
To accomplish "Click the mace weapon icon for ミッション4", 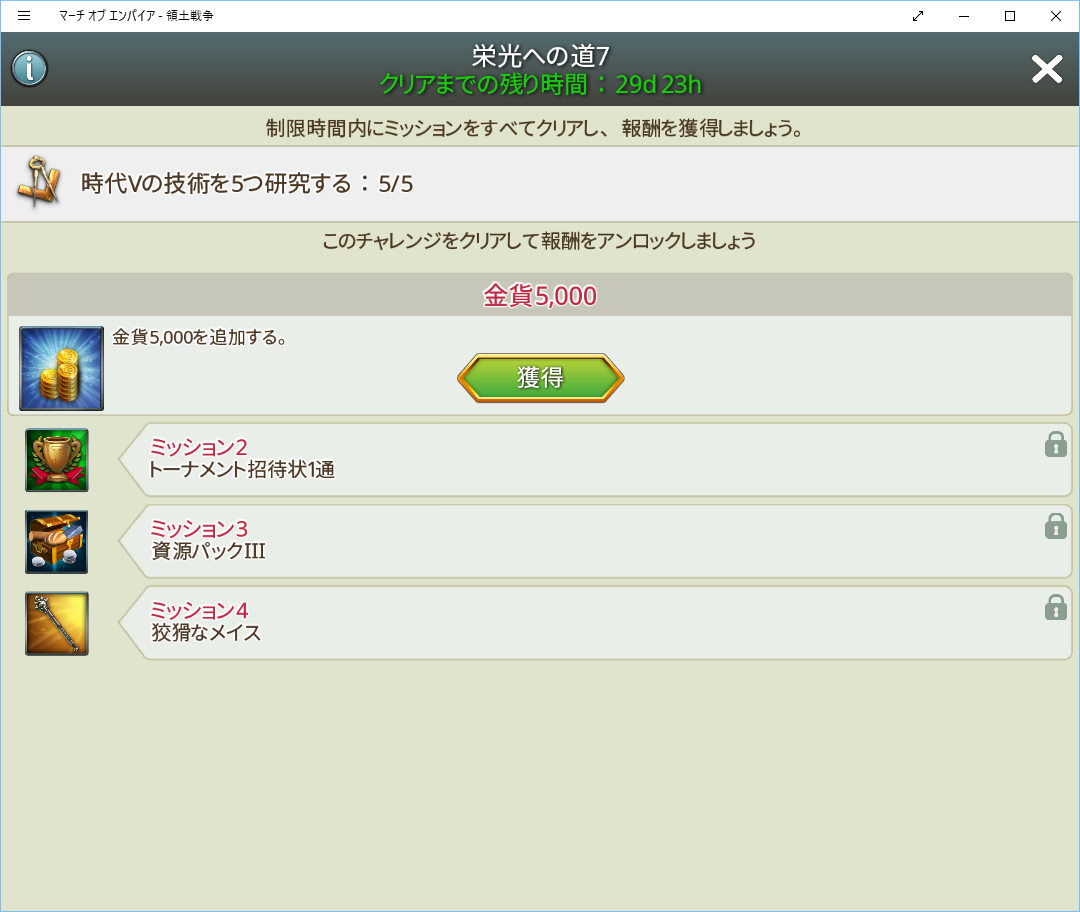I will click(56, 623).
